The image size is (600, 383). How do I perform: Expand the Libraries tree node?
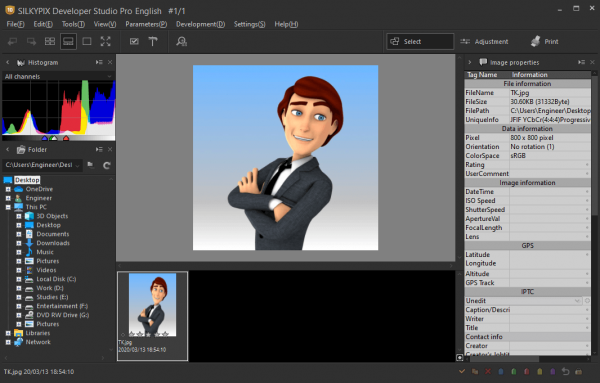coord(8,333)
